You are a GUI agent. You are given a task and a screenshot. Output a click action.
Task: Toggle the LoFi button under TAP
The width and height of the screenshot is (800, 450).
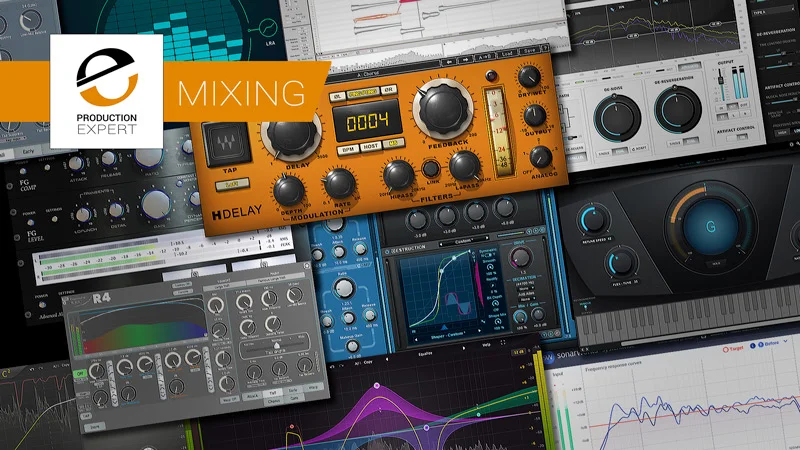point(232,184)
